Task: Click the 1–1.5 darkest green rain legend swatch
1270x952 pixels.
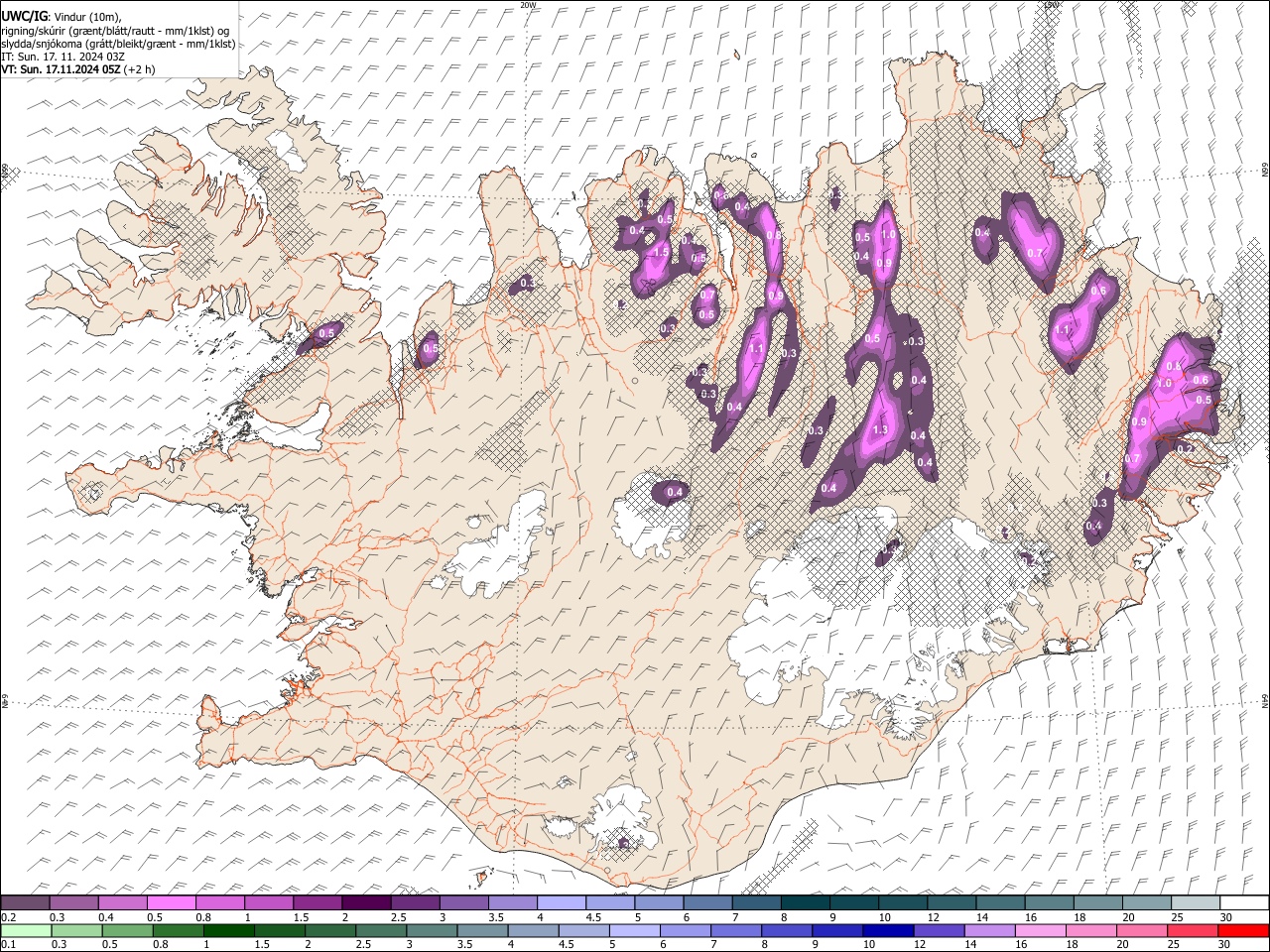Action: (x=229, y=930)
